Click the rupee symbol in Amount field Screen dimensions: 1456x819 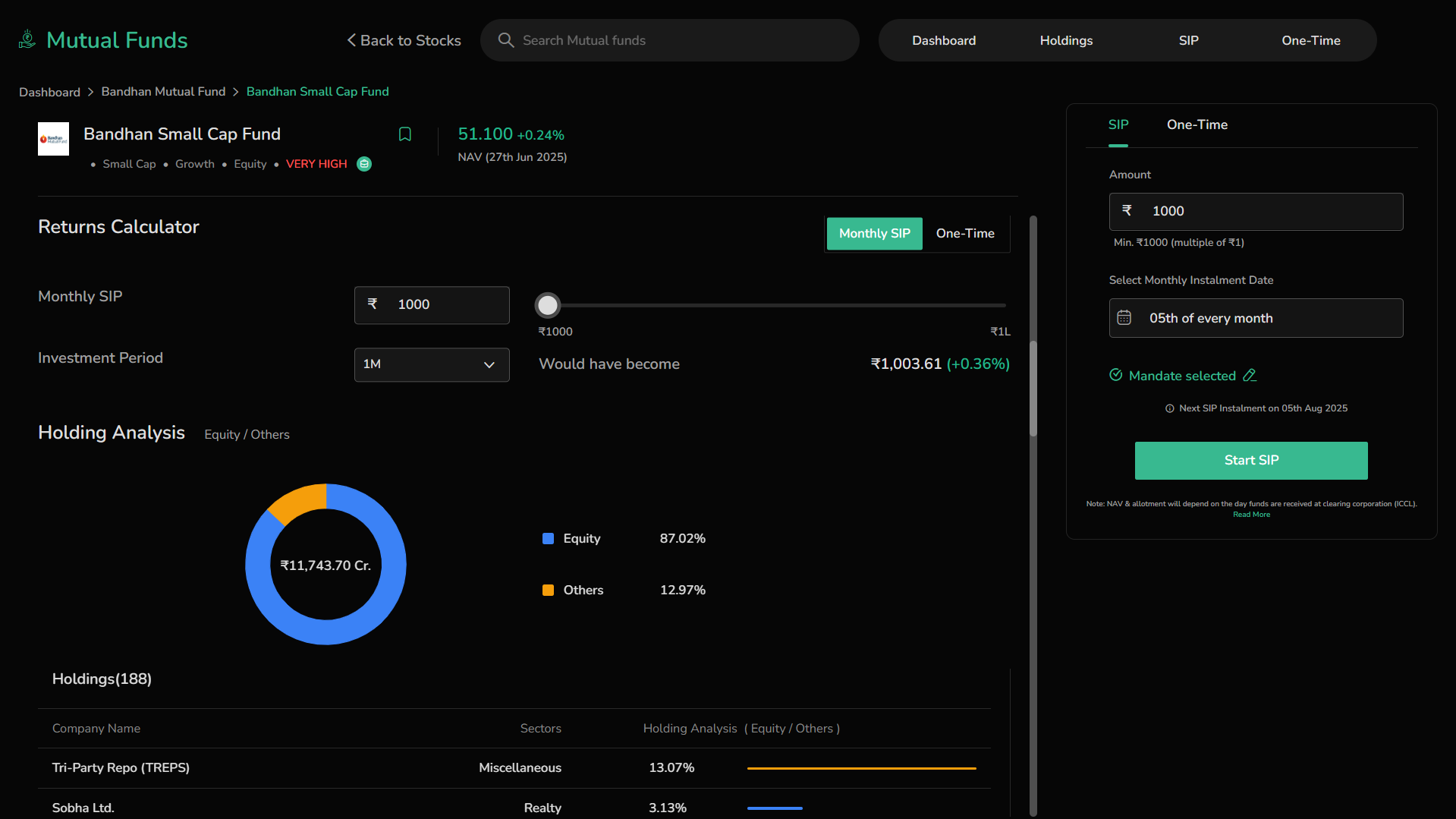pyautogui.click(x=1127, y=211)
